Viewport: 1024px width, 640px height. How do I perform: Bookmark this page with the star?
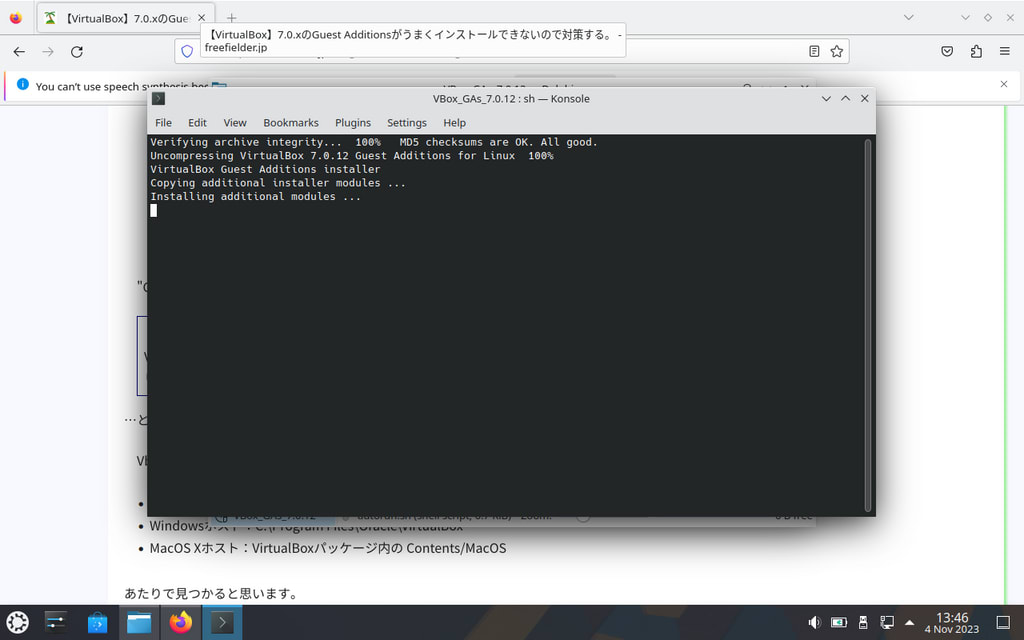click(x=837, y=52)
